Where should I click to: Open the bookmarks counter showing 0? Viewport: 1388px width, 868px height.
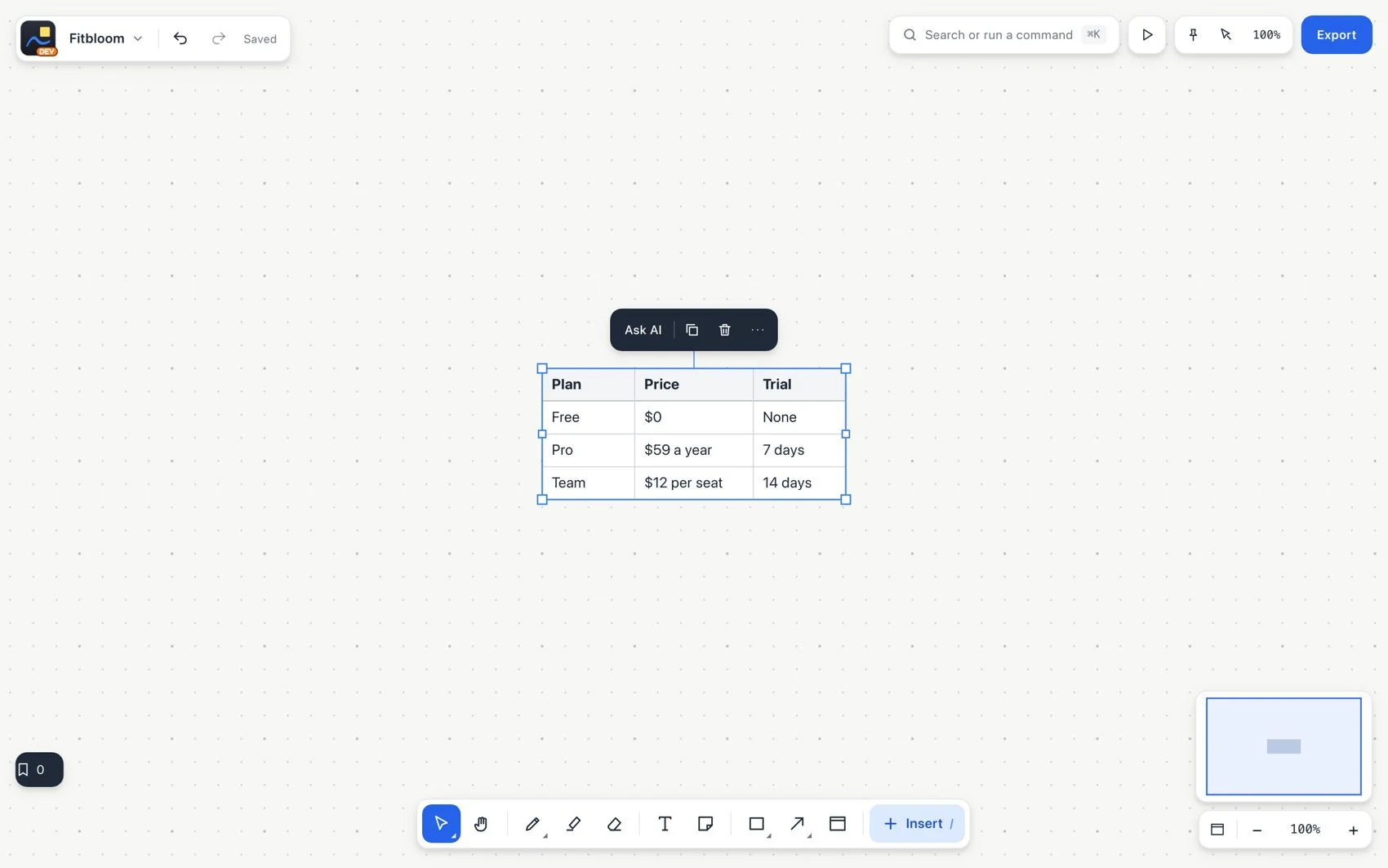39,769
